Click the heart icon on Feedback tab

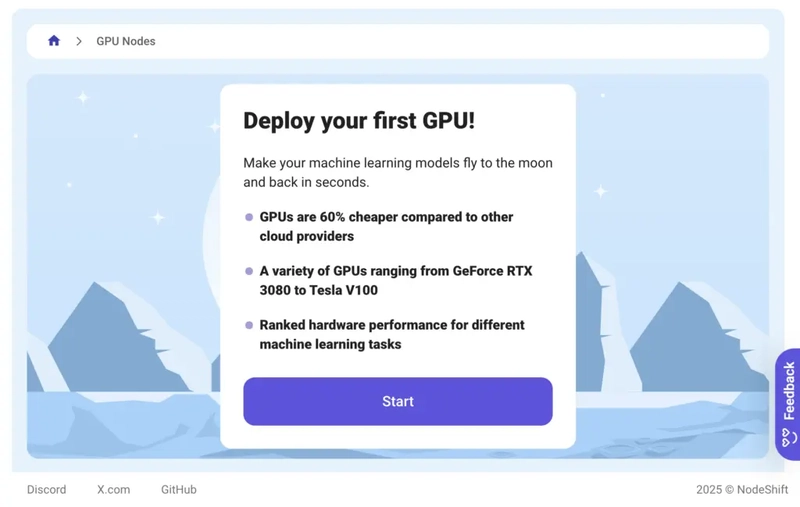(x=788, y=437)
